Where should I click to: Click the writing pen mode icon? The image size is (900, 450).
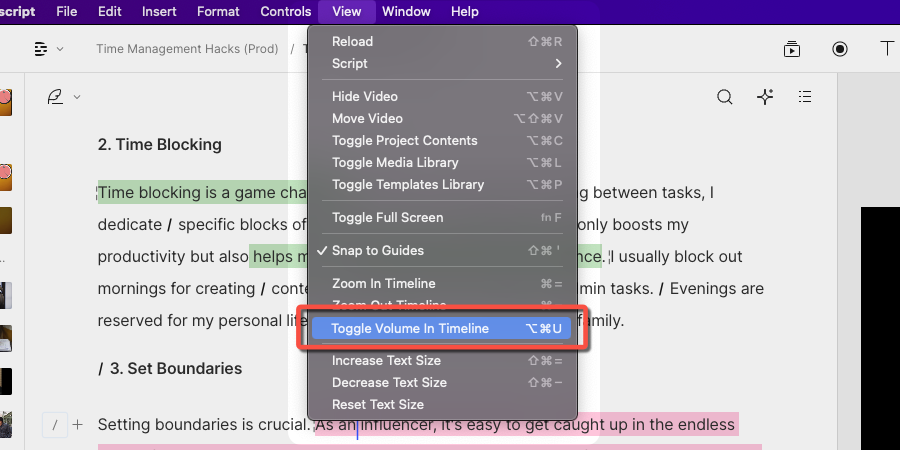click(x=55, y=97)
